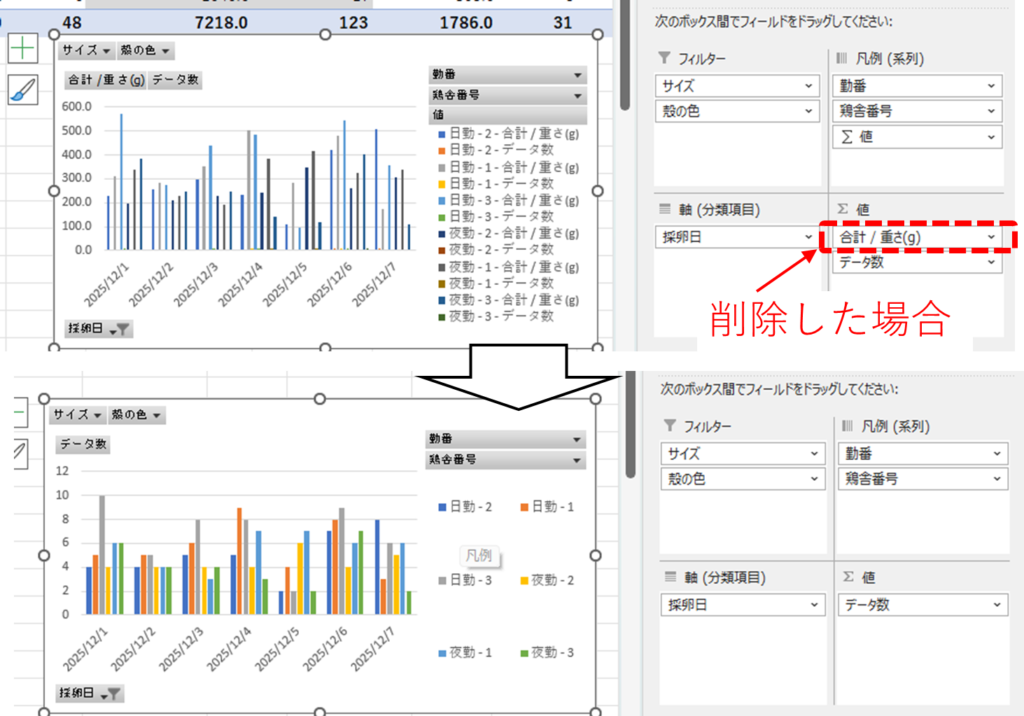Click the 合計 / 重さ(g) value button on chart
Screen dimensions: 1024x716
tap(105, 81)
